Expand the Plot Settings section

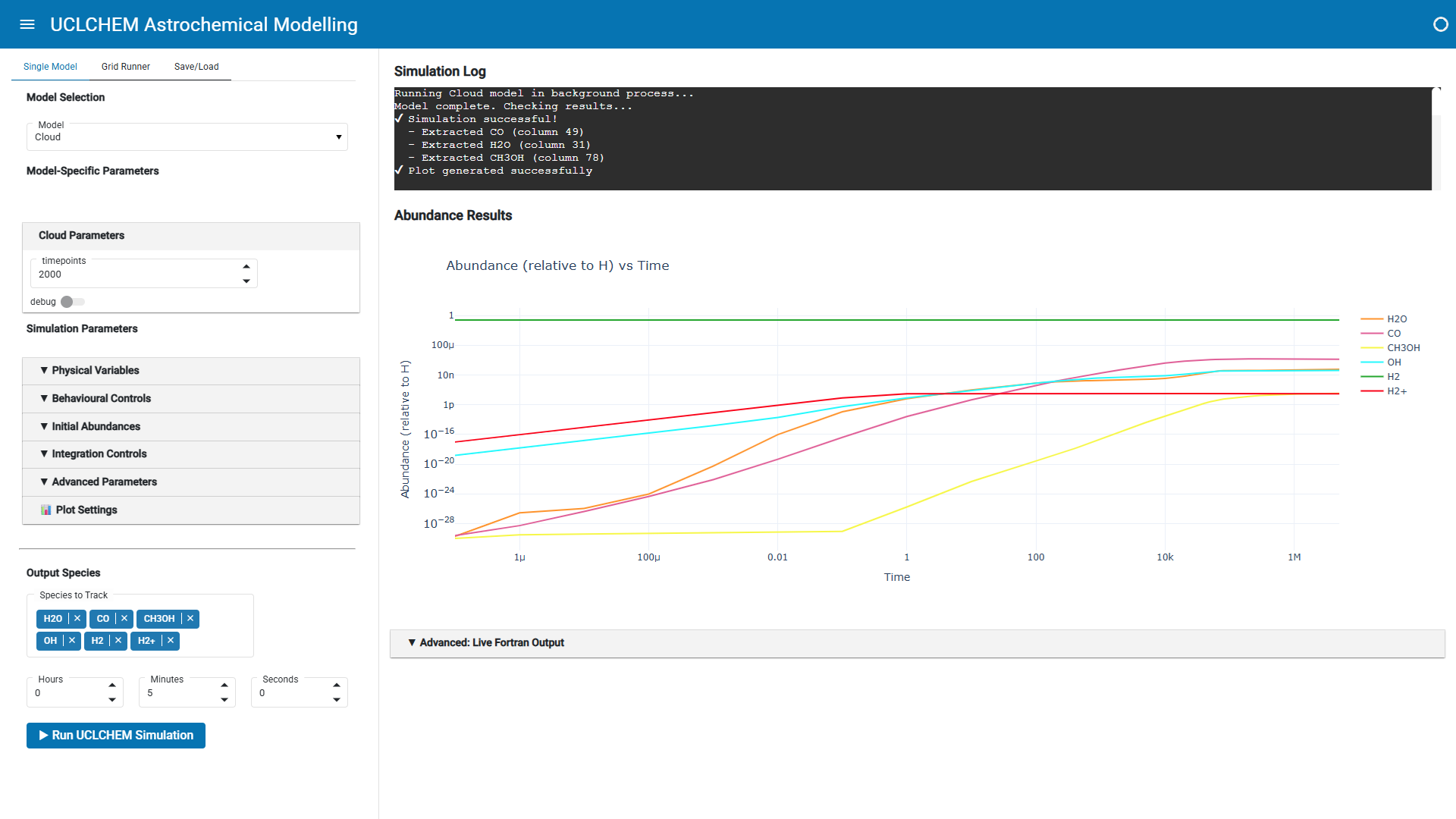pyautogui.click(x=191, y=510)
